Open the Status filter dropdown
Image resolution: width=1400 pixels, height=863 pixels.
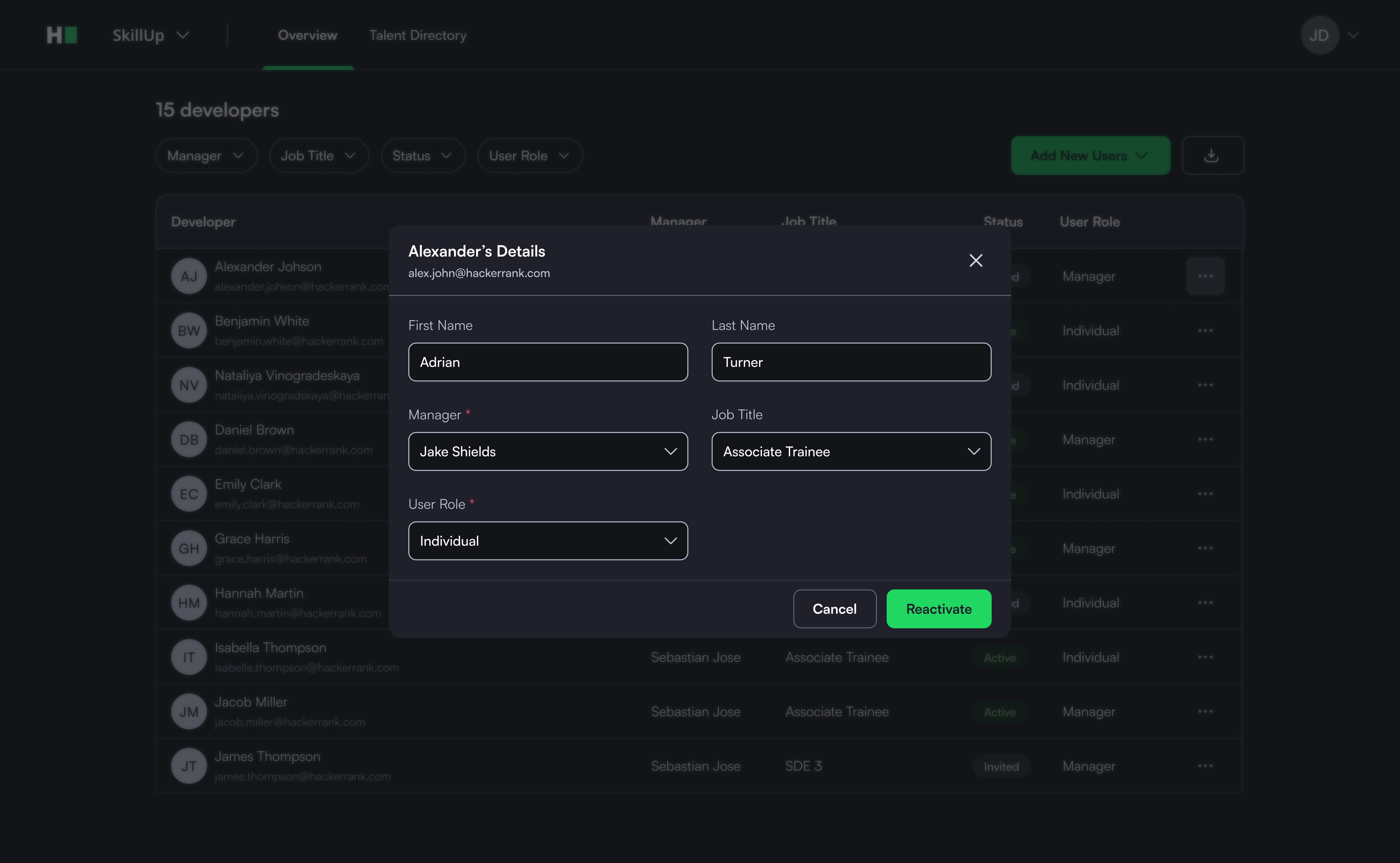423,156
